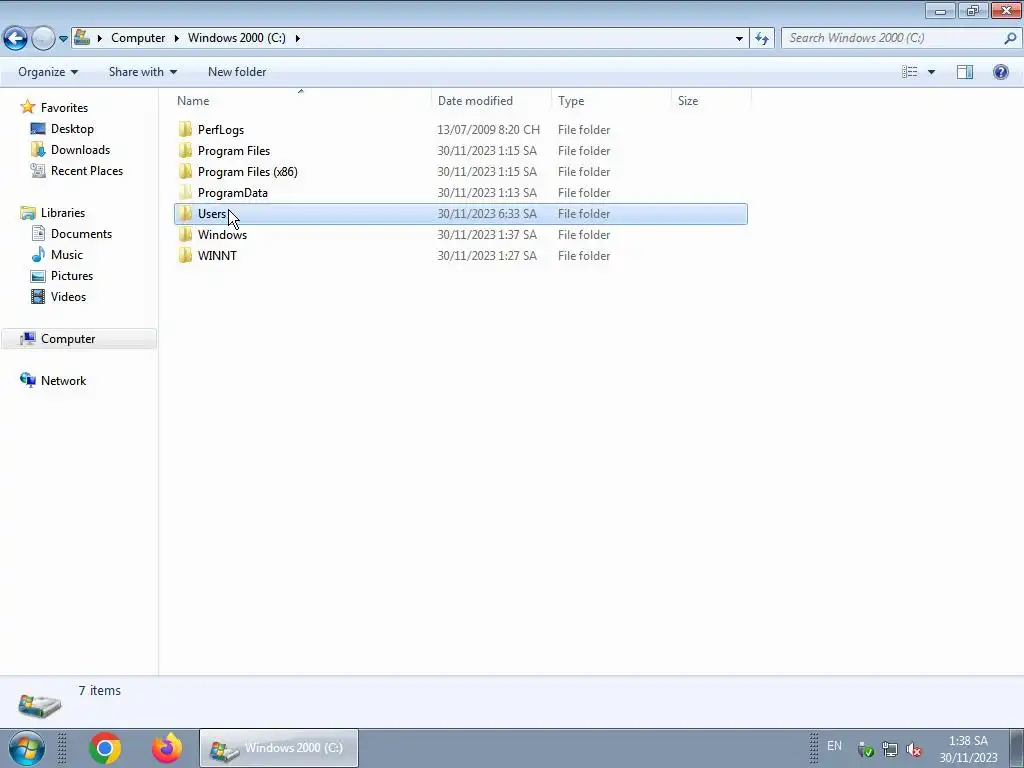The height and width of the screenshot is (768, 1024).
Task: Open the Organize menu
Action: (x=48, y=72)
